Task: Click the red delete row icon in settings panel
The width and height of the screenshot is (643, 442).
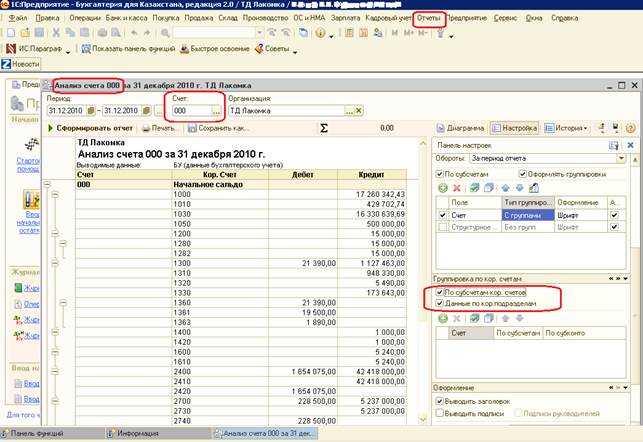Action: (x=457, y=187)
